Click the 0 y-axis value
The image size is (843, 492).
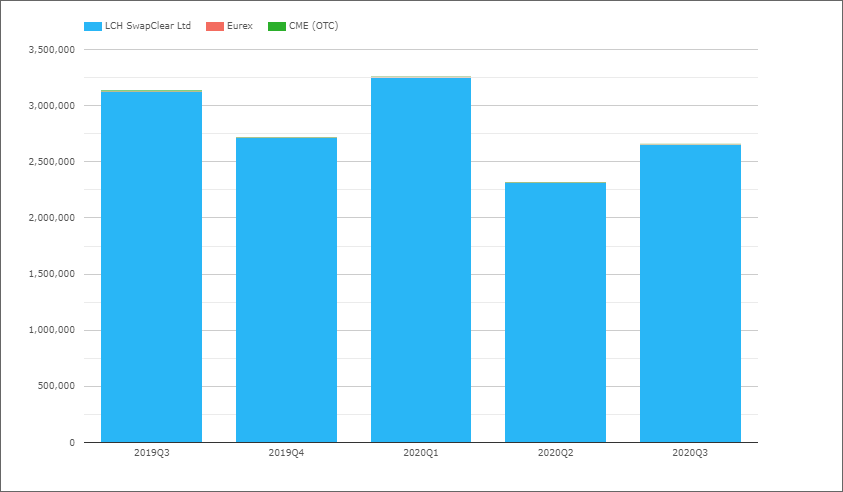(x=72, y=443)
